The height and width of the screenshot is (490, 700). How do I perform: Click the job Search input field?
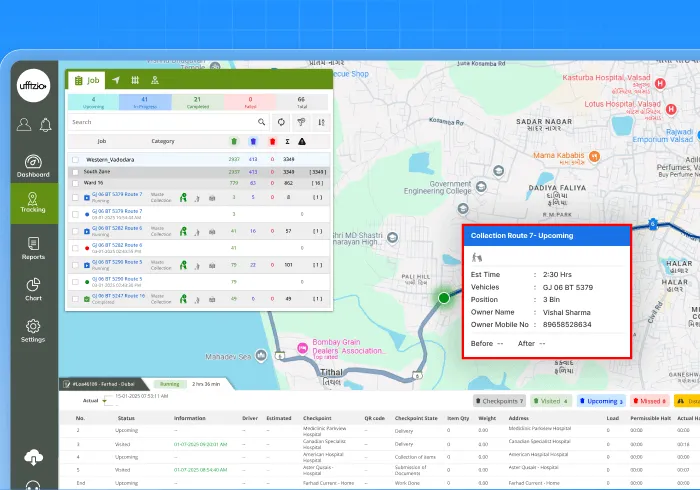[150, 122]
